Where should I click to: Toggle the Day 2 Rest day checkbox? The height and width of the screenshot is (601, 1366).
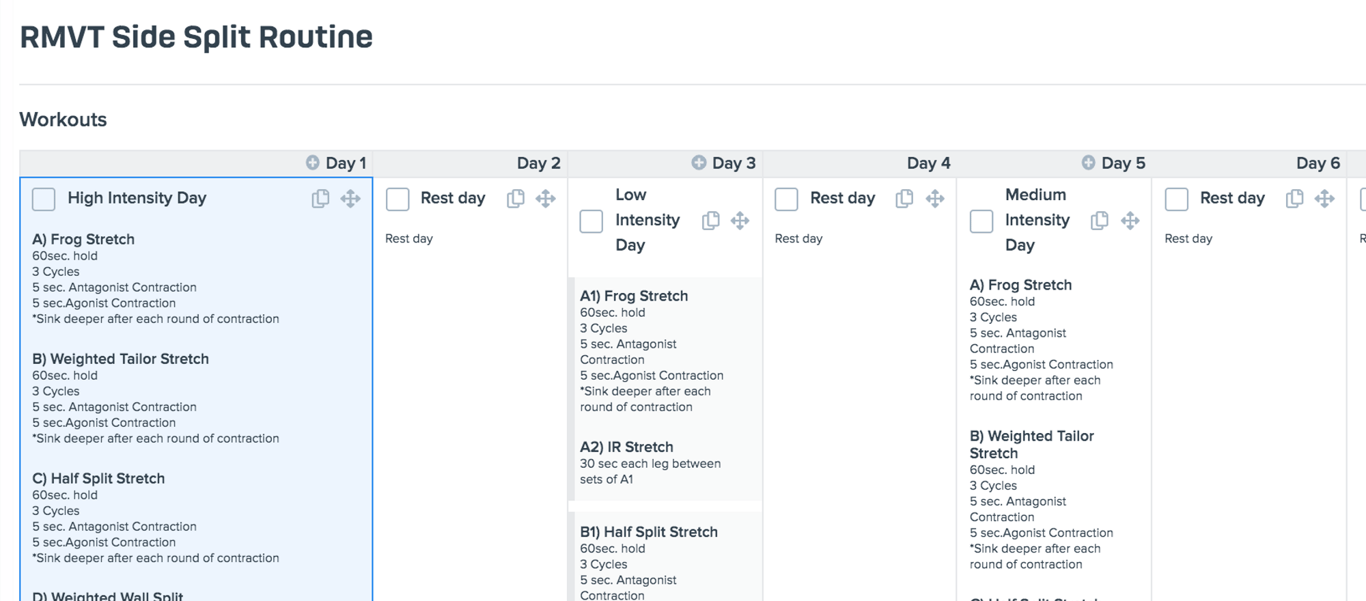(398, 198)
